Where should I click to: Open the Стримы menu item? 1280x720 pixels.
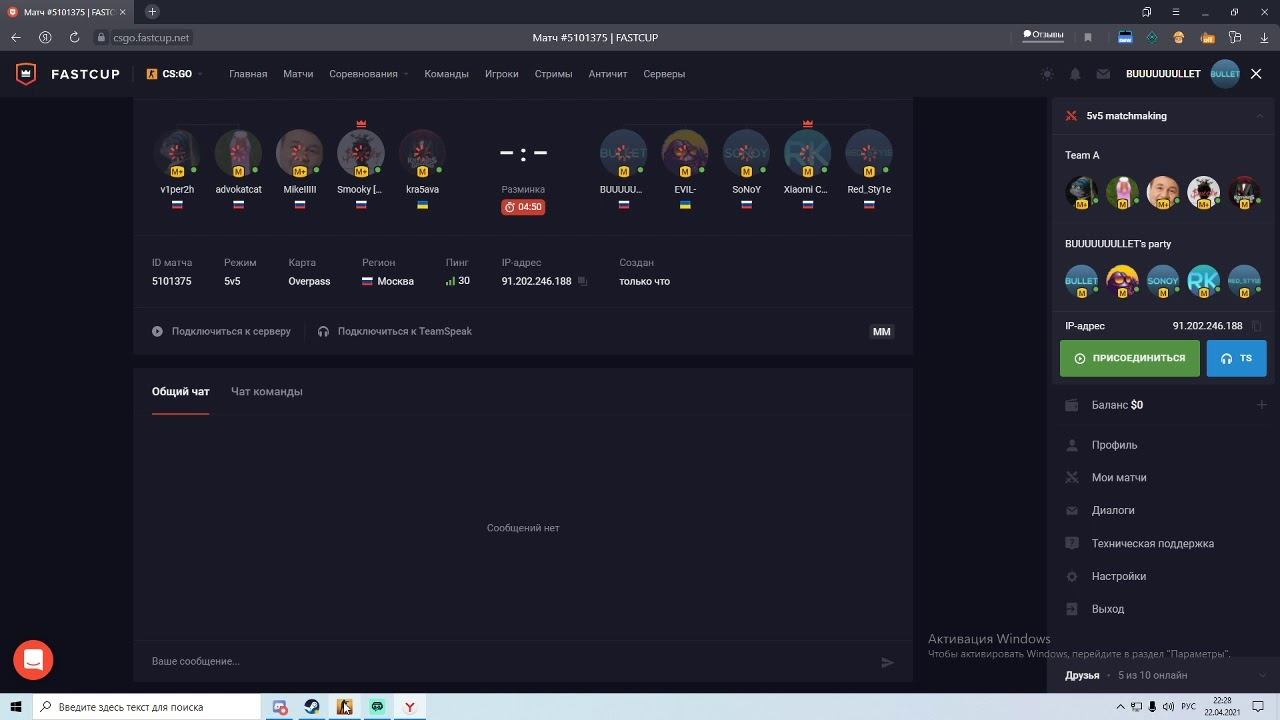click(x=553, y=74)
